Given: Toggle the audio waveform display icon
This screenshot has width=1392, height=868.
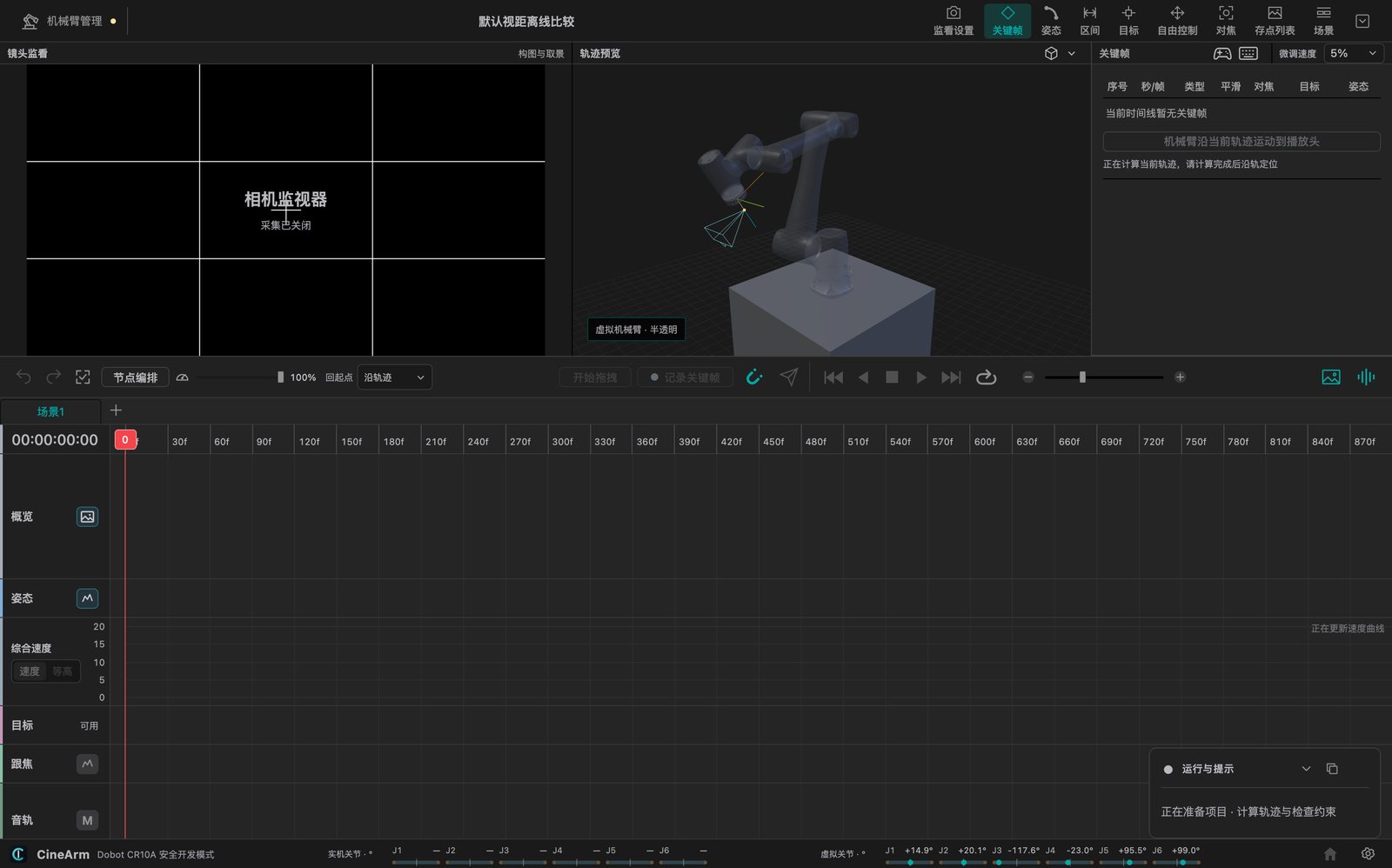Looking at the screenshot, I should [1366, 377].
